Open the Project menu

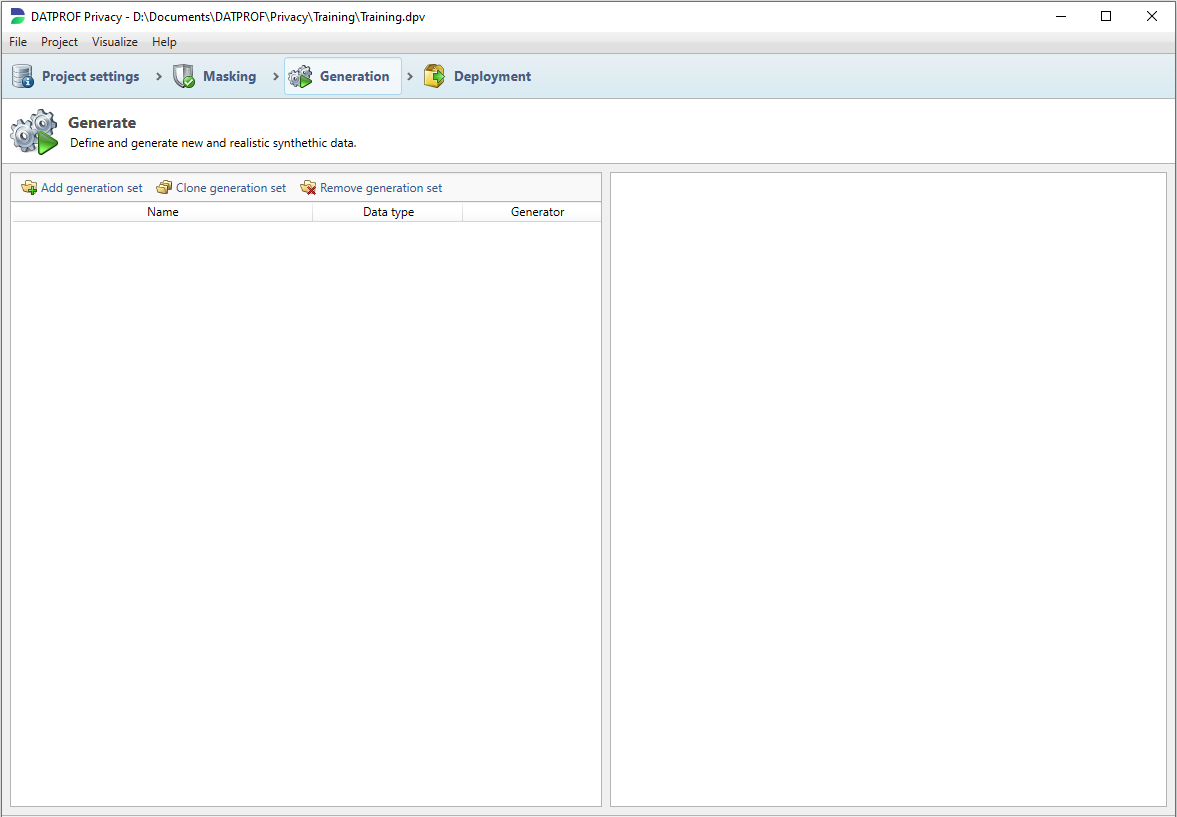[x=59, y=42]
